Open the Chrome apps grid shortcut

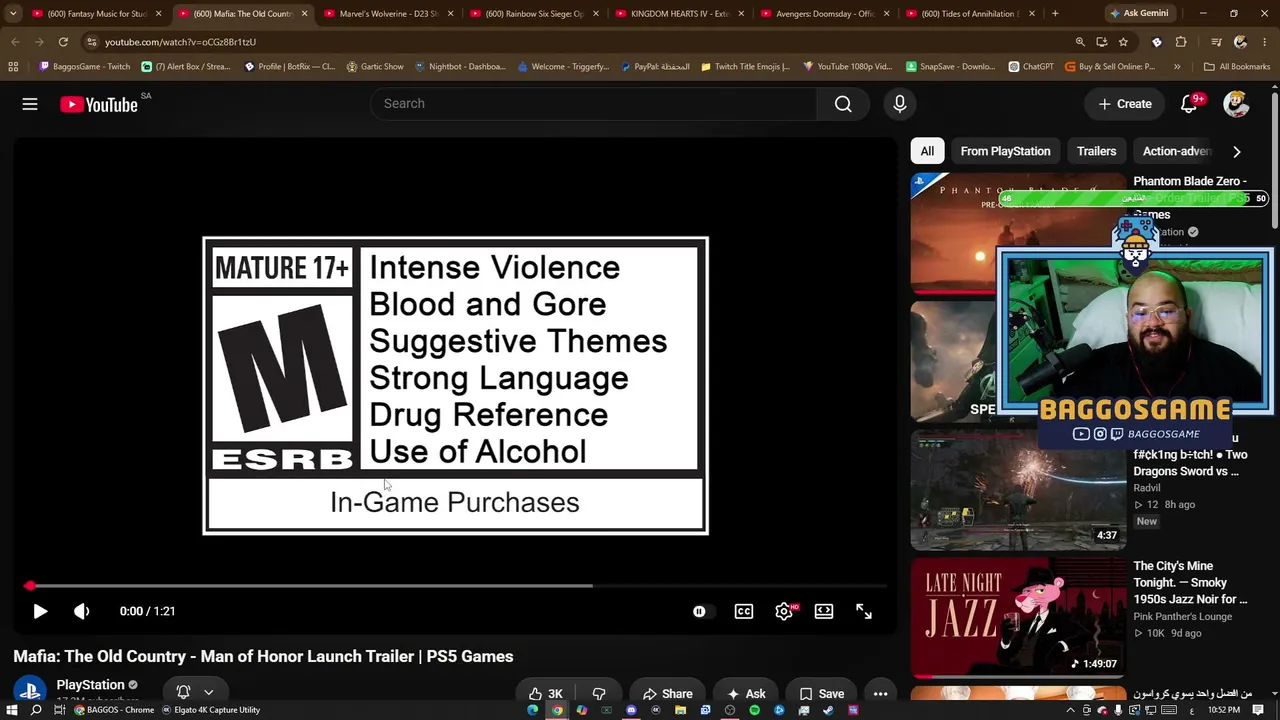[x=13, y=67]
